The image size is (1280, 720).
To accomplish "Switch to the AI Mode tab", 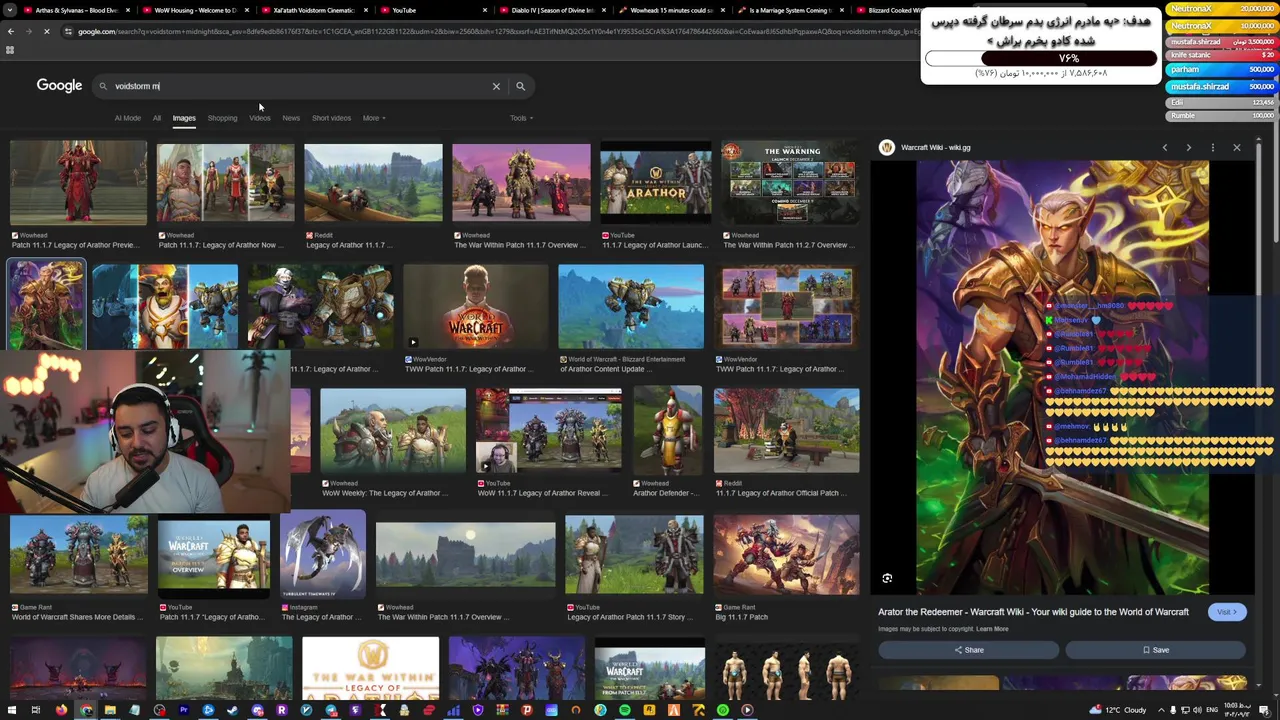I will point(128,118).
